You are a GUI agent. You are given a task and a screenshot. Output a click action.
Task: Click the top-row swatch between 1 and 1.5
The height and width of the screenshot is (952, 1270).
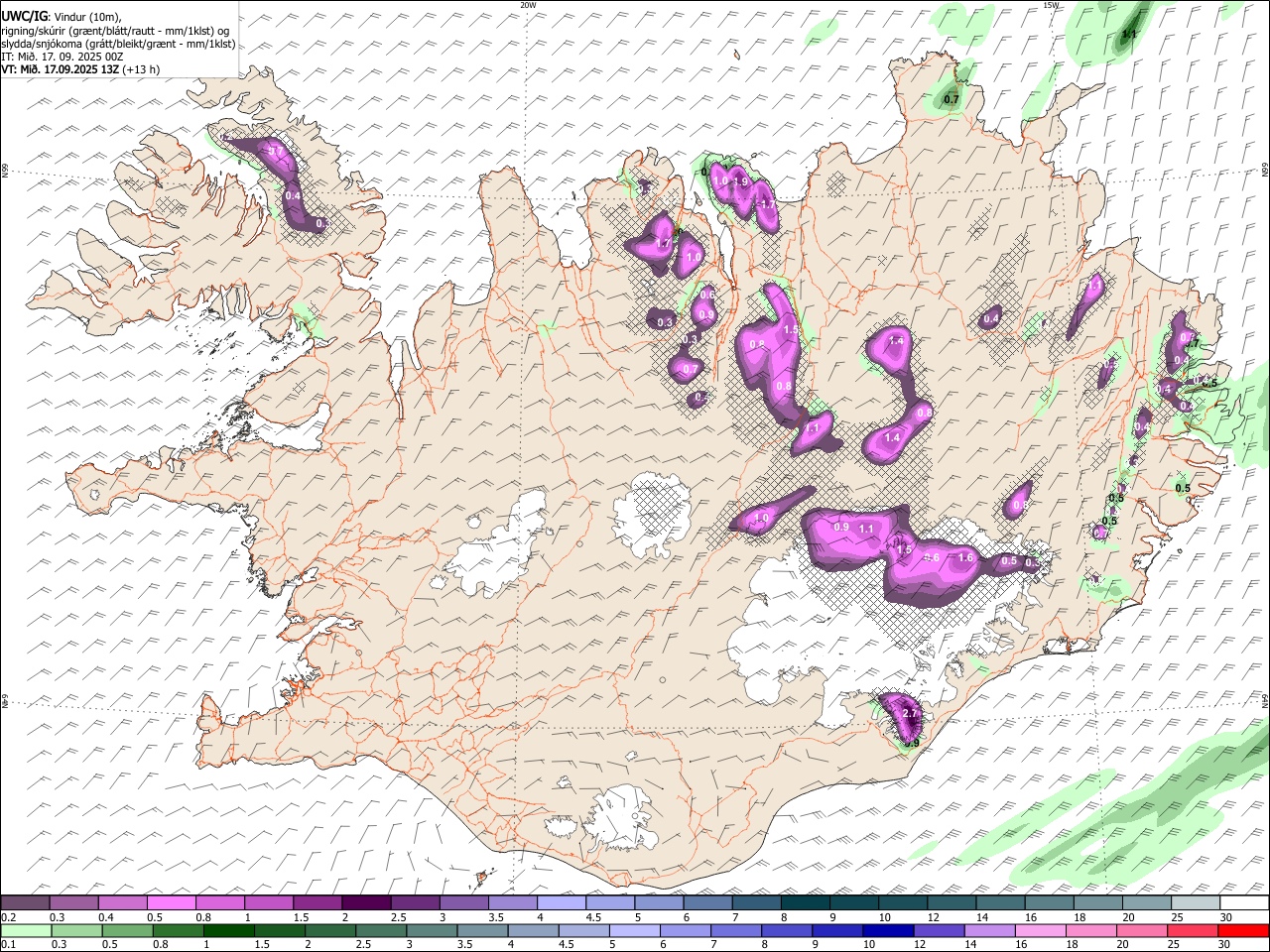pos(269,903)
